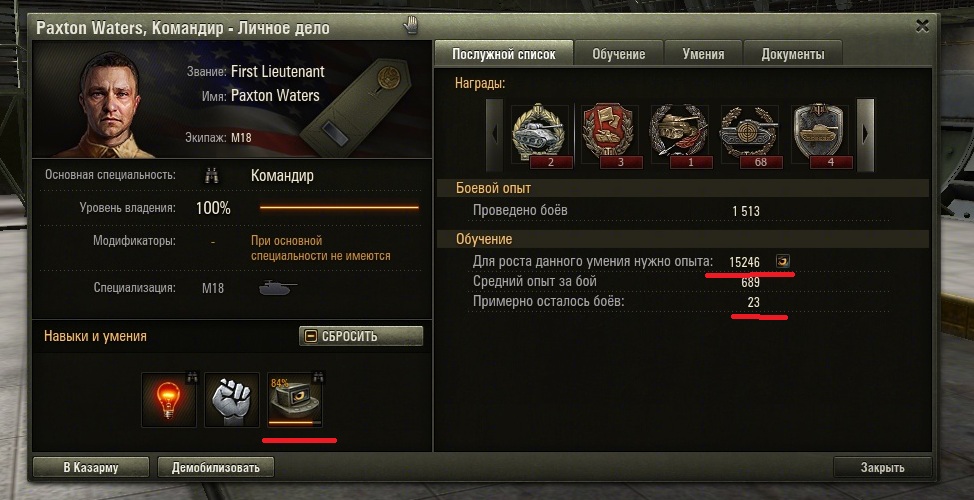View the award medal with count 1
974x500 pixels.
pos(679,135)
